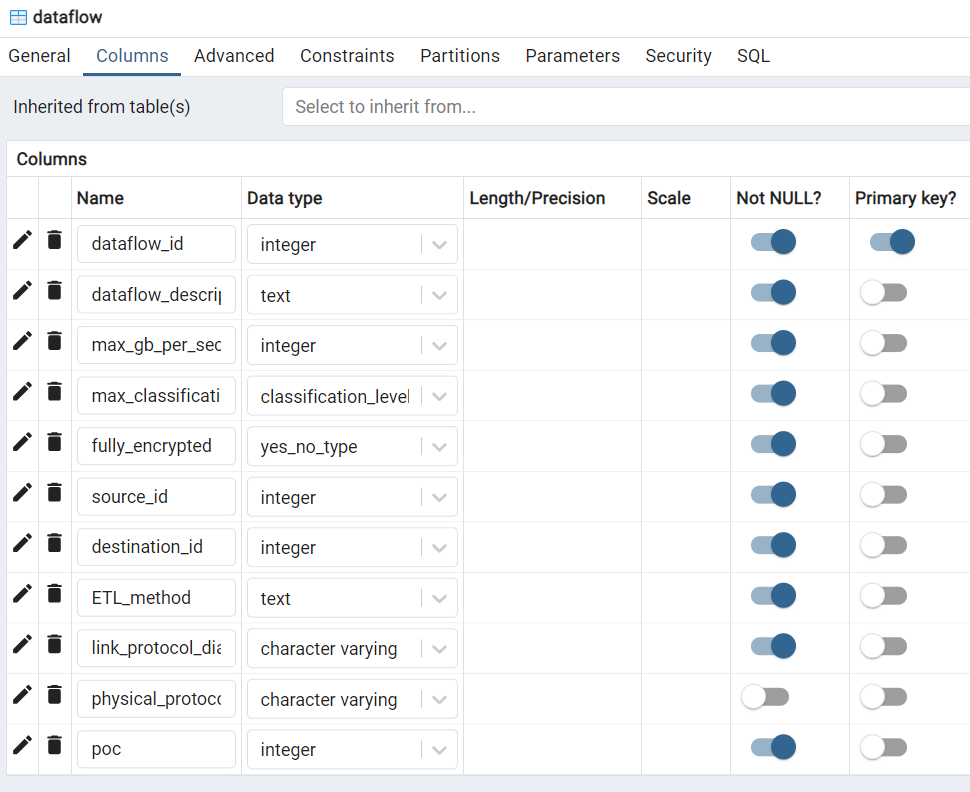Click the edit pencil for dataflow_id row
This screenshot has width=970, height=792.
[22, 240]
